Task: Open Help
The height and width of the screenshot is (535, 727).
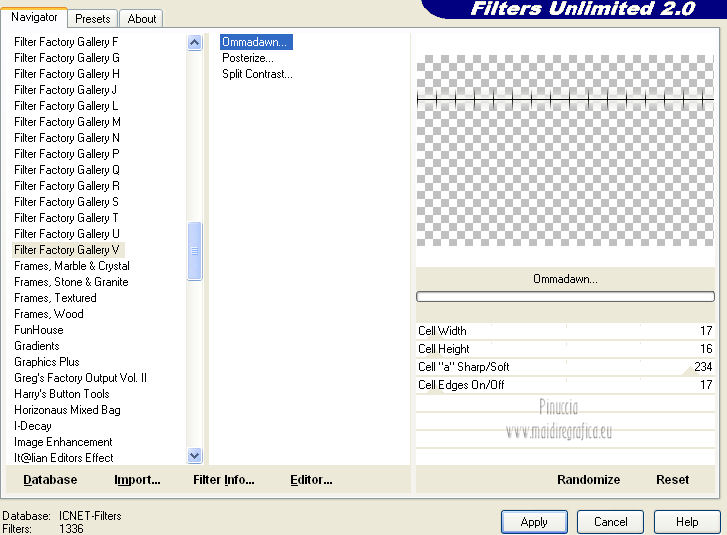Action: coord(687,522)
